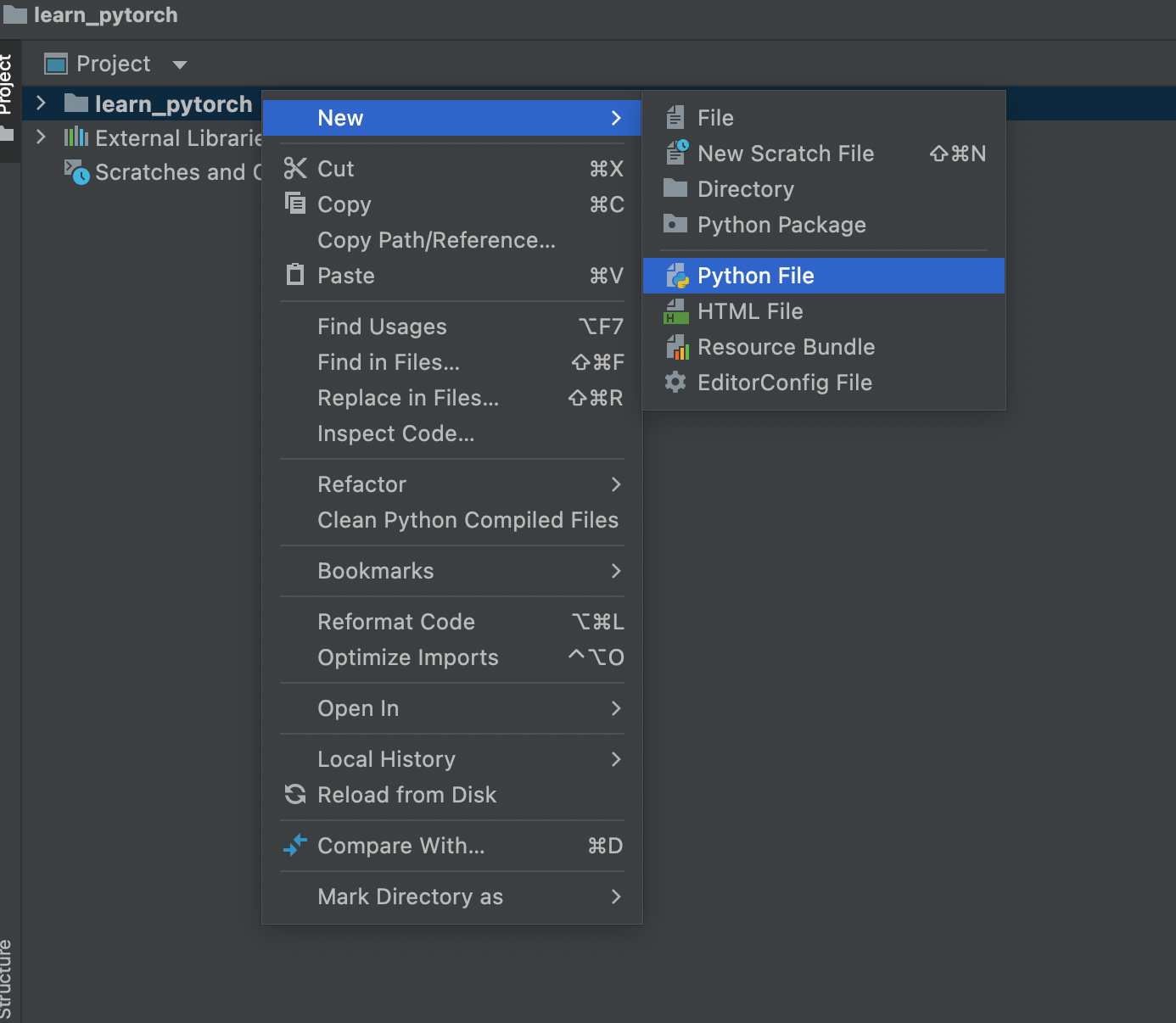1176x1023 pixels.
Task: Click the New Scratch File icon
Action: pos(676,154)
